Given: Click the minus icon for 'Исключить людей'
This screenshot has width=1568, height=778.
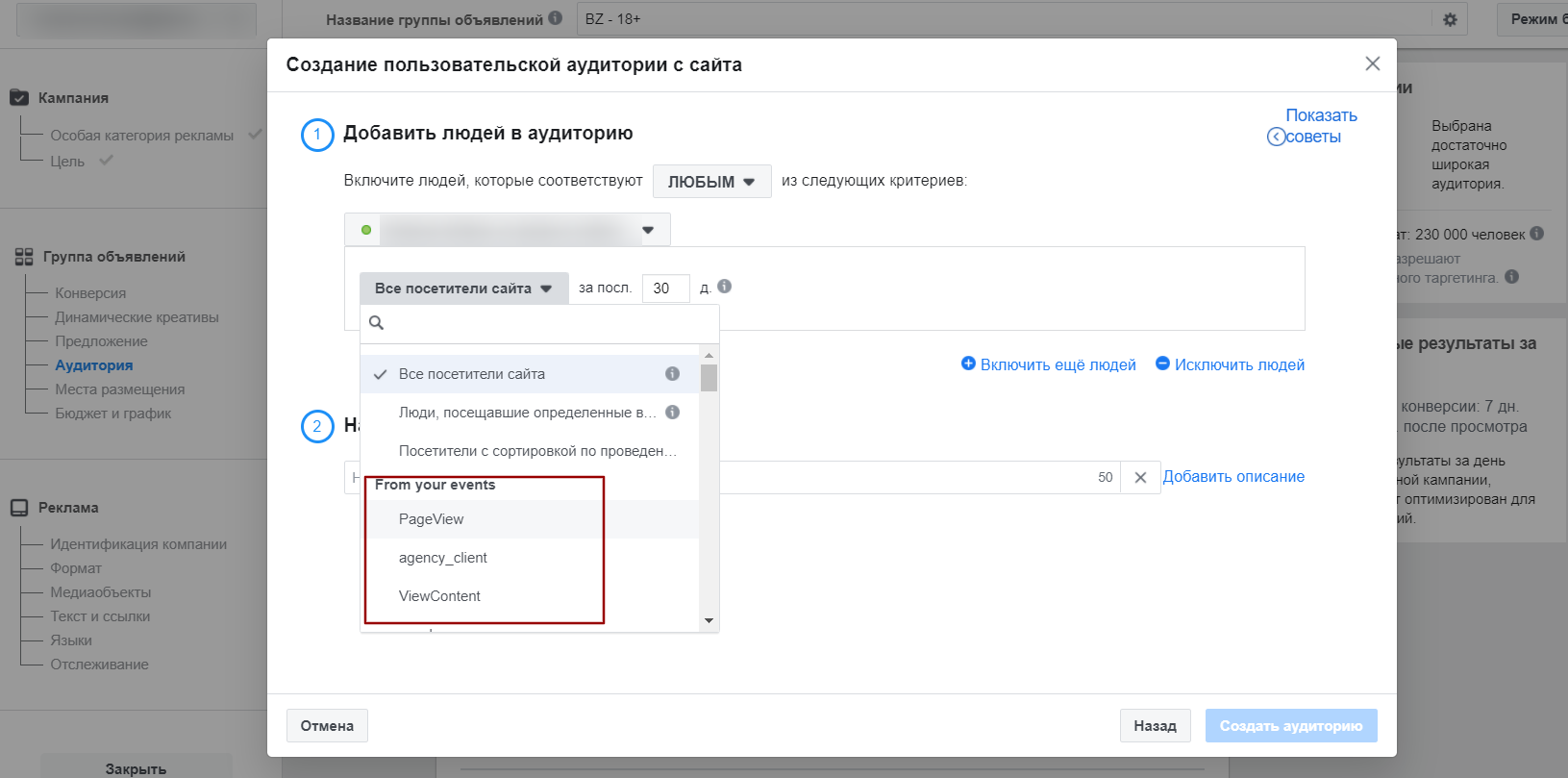Looking at the screenshot, I should point(1162,364).
